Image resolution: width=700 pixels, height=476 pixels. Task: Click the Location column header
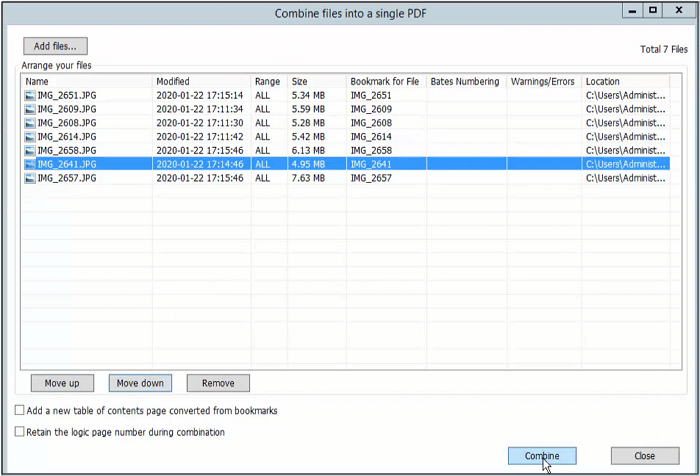[x=625, y=81]
